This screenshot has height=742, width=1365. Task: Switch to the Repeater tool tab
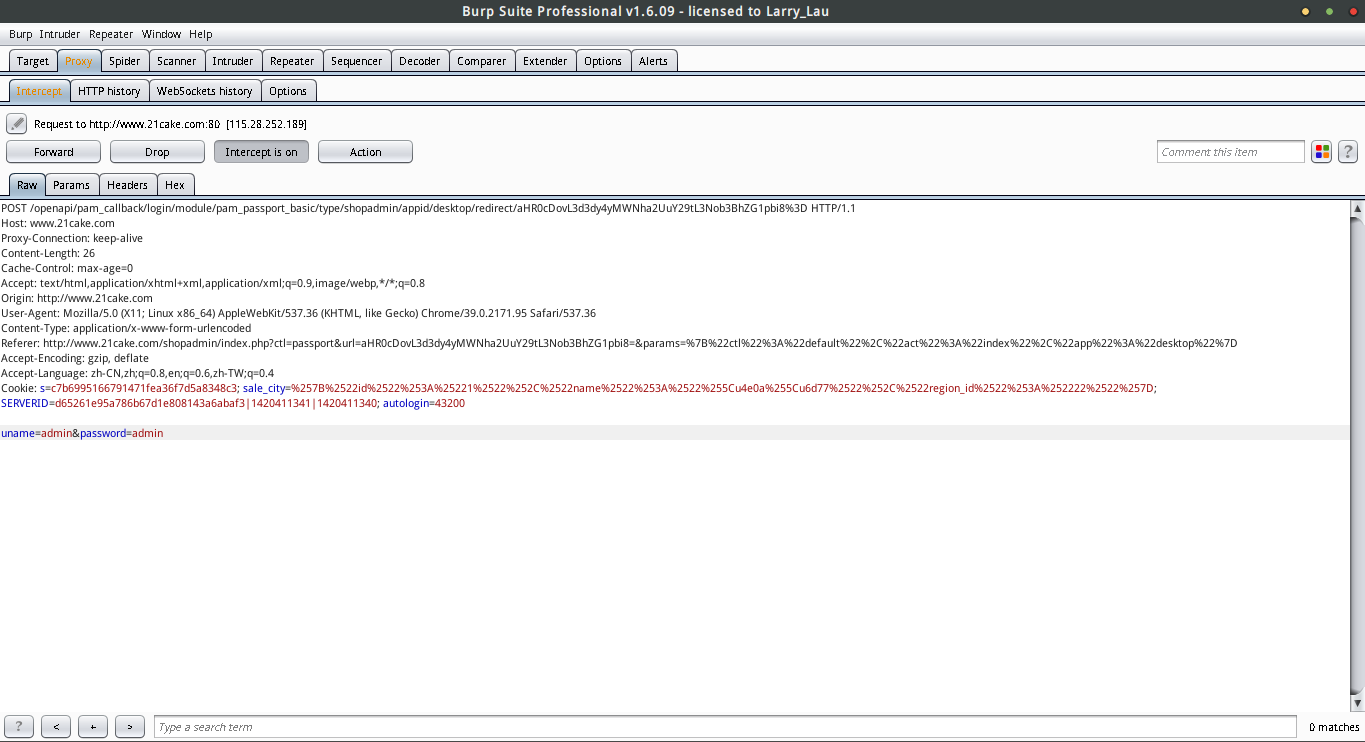tap(292, 61)
